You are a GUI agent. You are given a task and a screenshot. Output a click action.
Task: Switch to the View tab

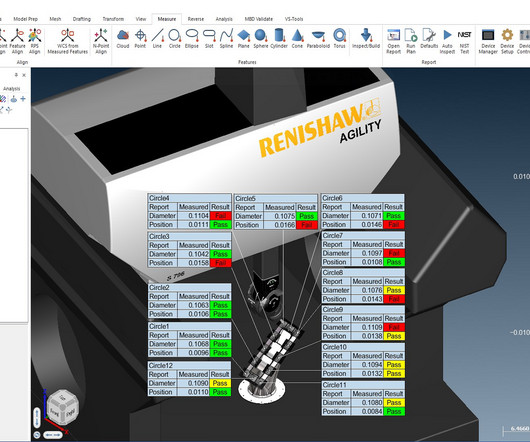tap(141, 19)
